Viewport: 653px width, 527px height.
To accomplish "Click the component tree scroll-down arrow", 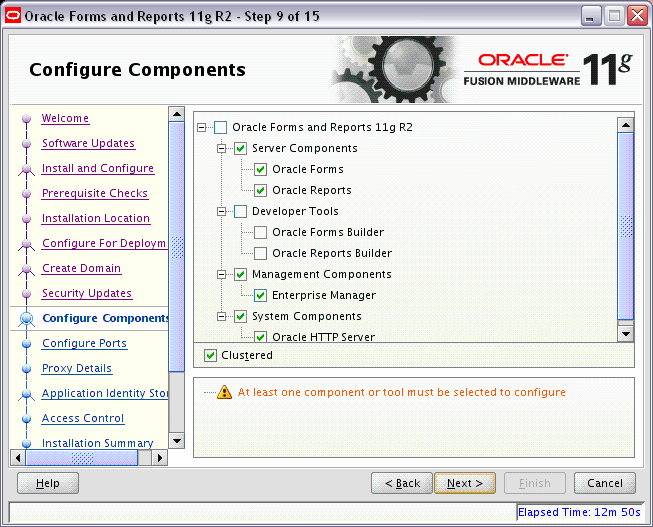I will click(x=626, y=333).
